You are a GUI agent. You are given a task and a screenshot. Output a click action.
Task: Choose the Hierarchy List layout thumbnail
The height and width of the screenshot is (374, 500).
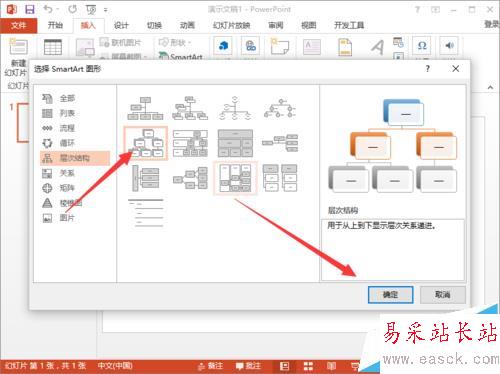(280, 178)
